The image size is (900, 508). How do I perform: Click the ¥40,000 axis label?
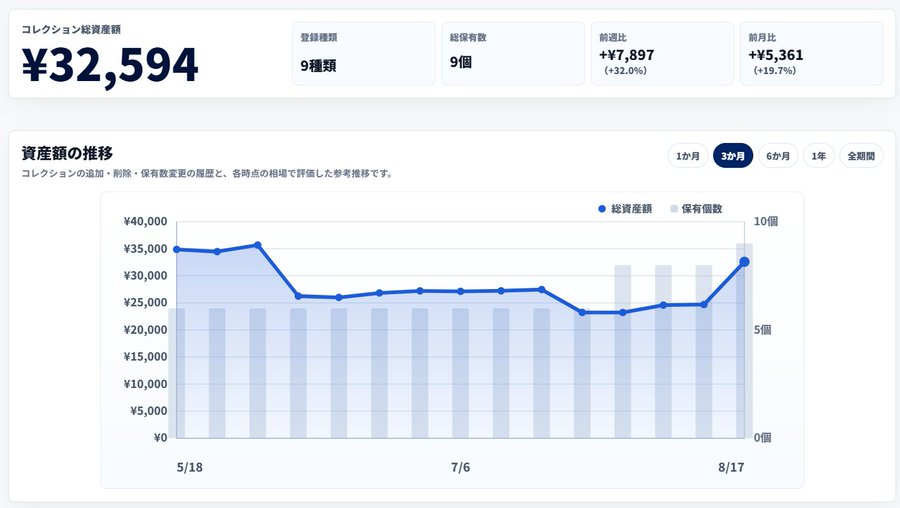(145, 222)
